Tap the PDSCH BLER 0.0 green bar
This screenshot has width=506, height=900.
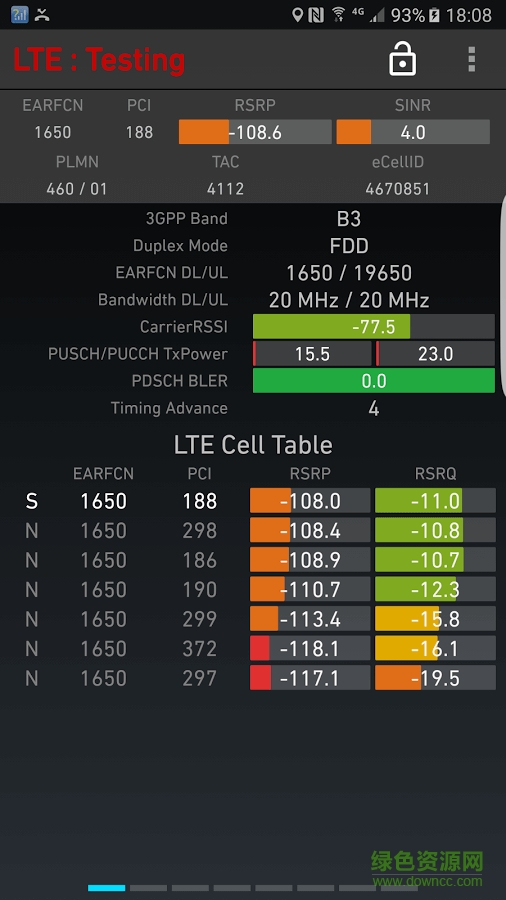tap(373, 381)
